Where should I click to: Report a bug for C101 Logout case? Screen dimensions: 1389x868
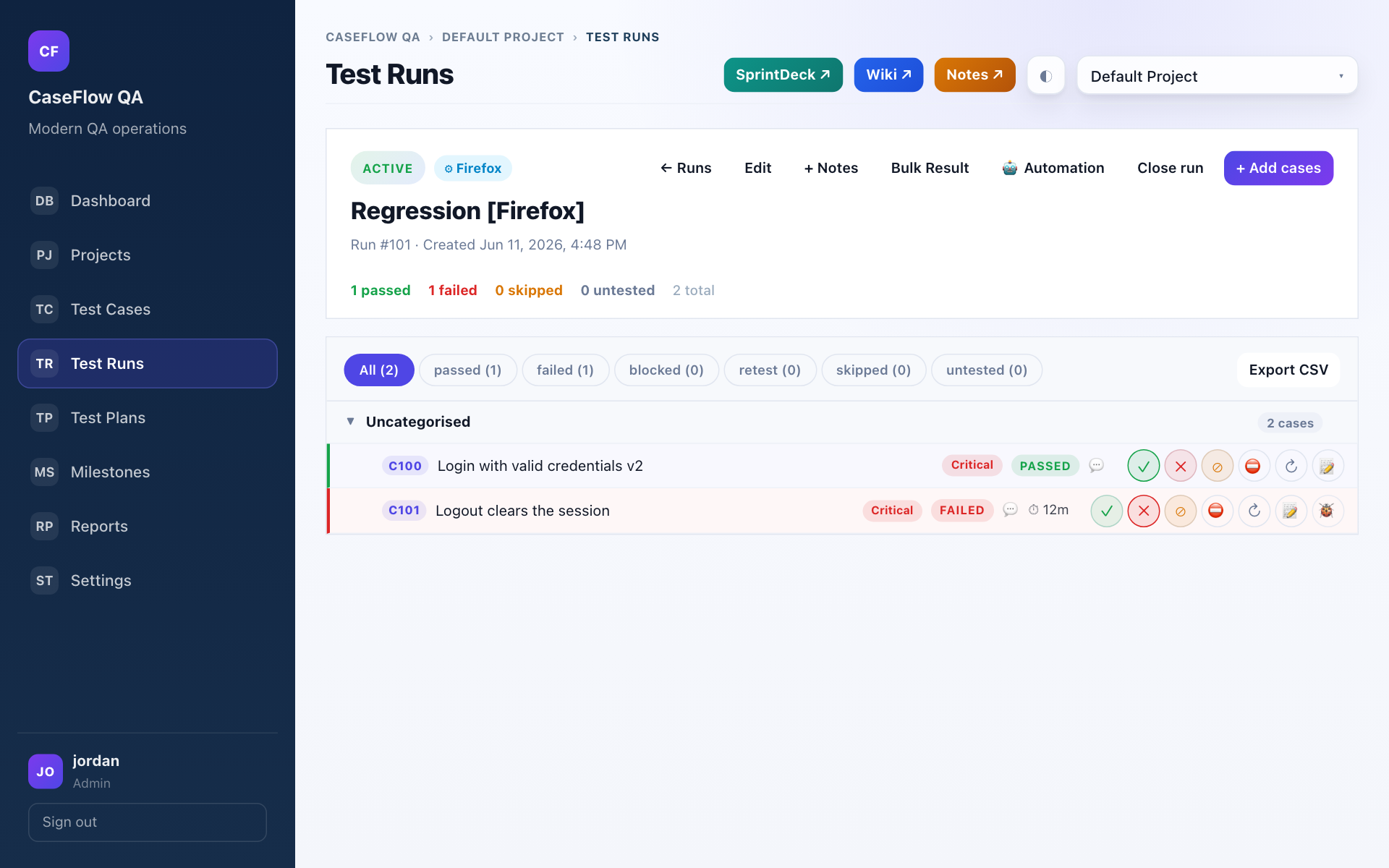[x=1328, y=511]
